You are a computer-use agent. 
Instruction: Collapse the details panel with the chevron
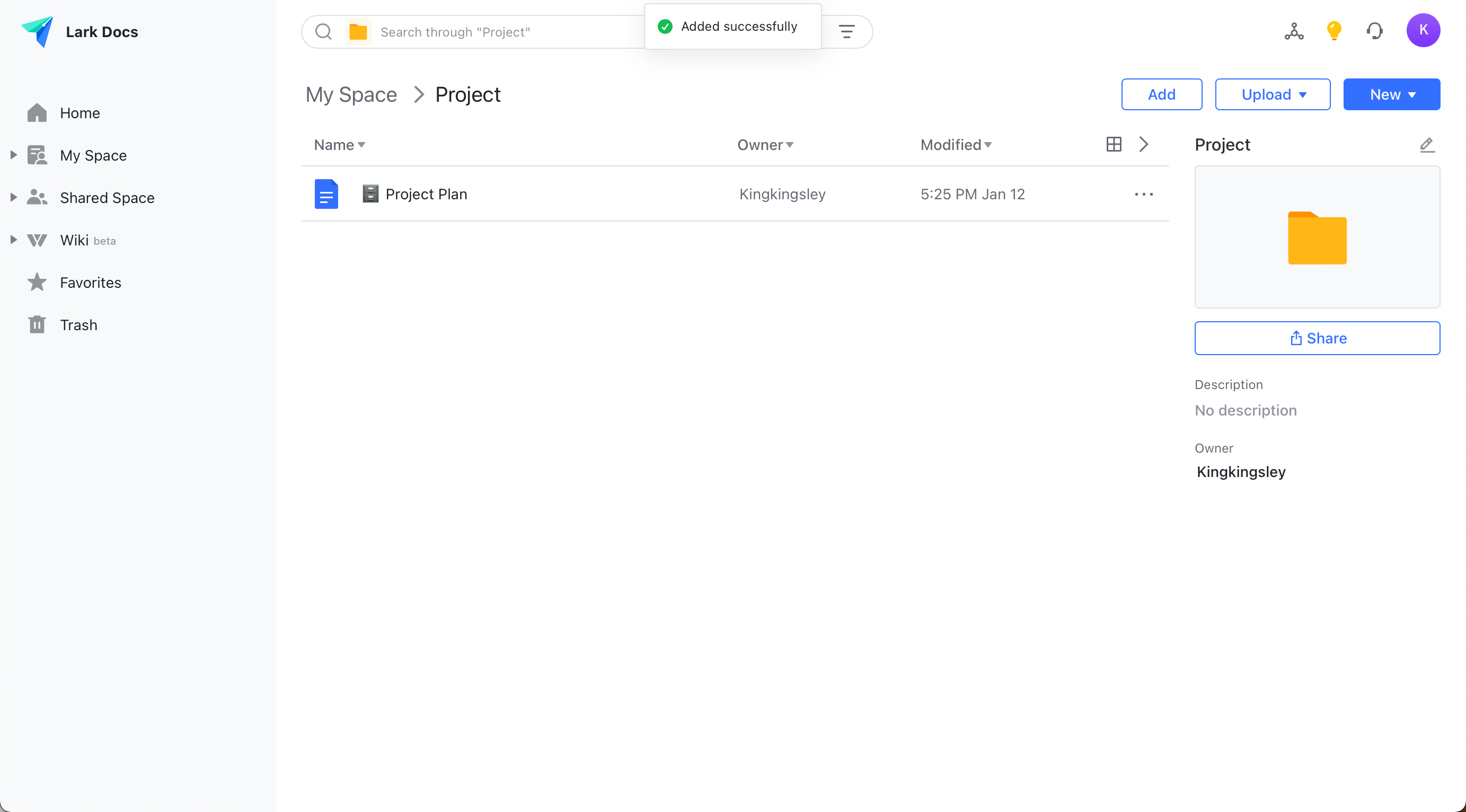point(1144,144)
